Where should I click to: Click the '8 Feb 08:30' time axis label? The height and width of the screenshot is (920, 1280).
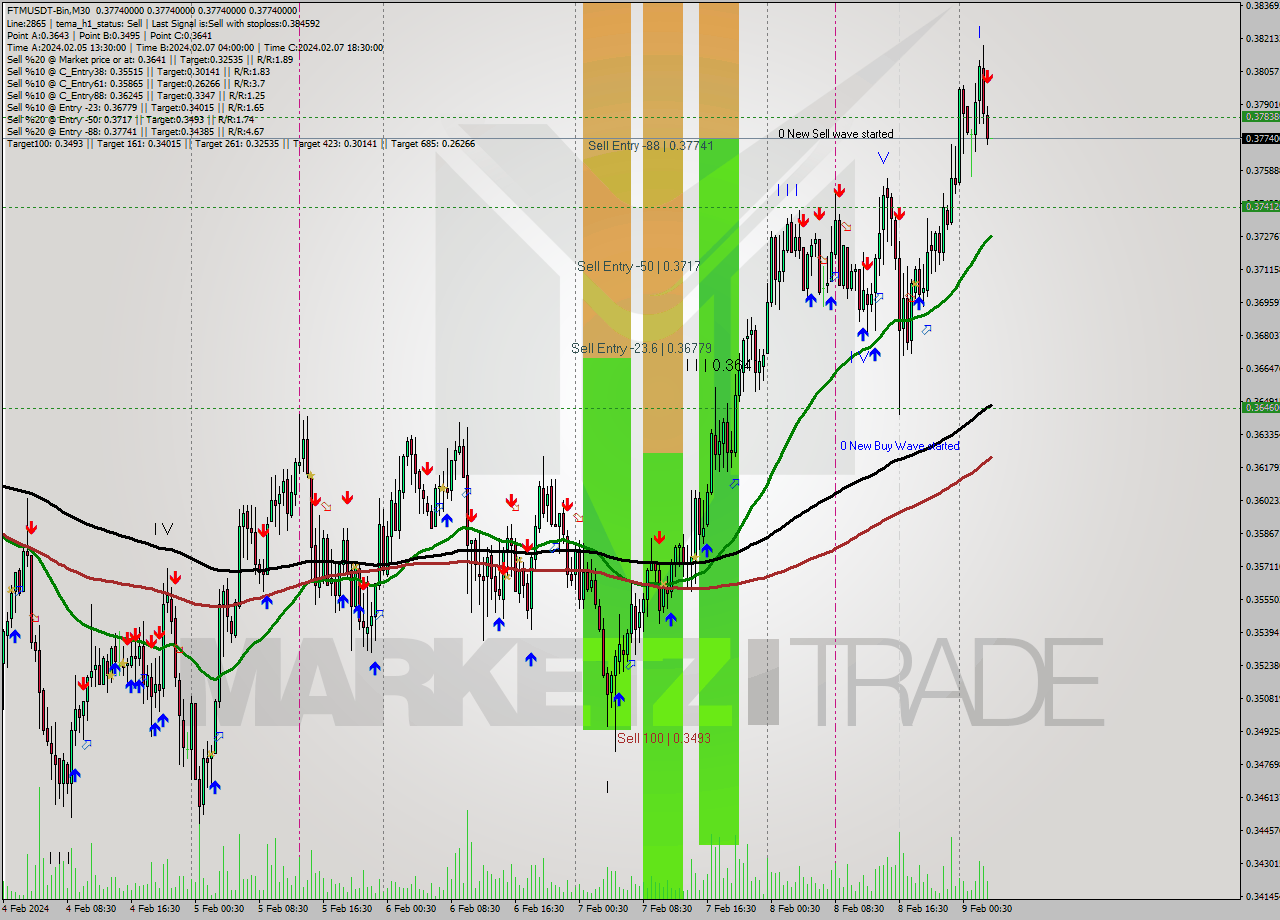tap(859, 909)
